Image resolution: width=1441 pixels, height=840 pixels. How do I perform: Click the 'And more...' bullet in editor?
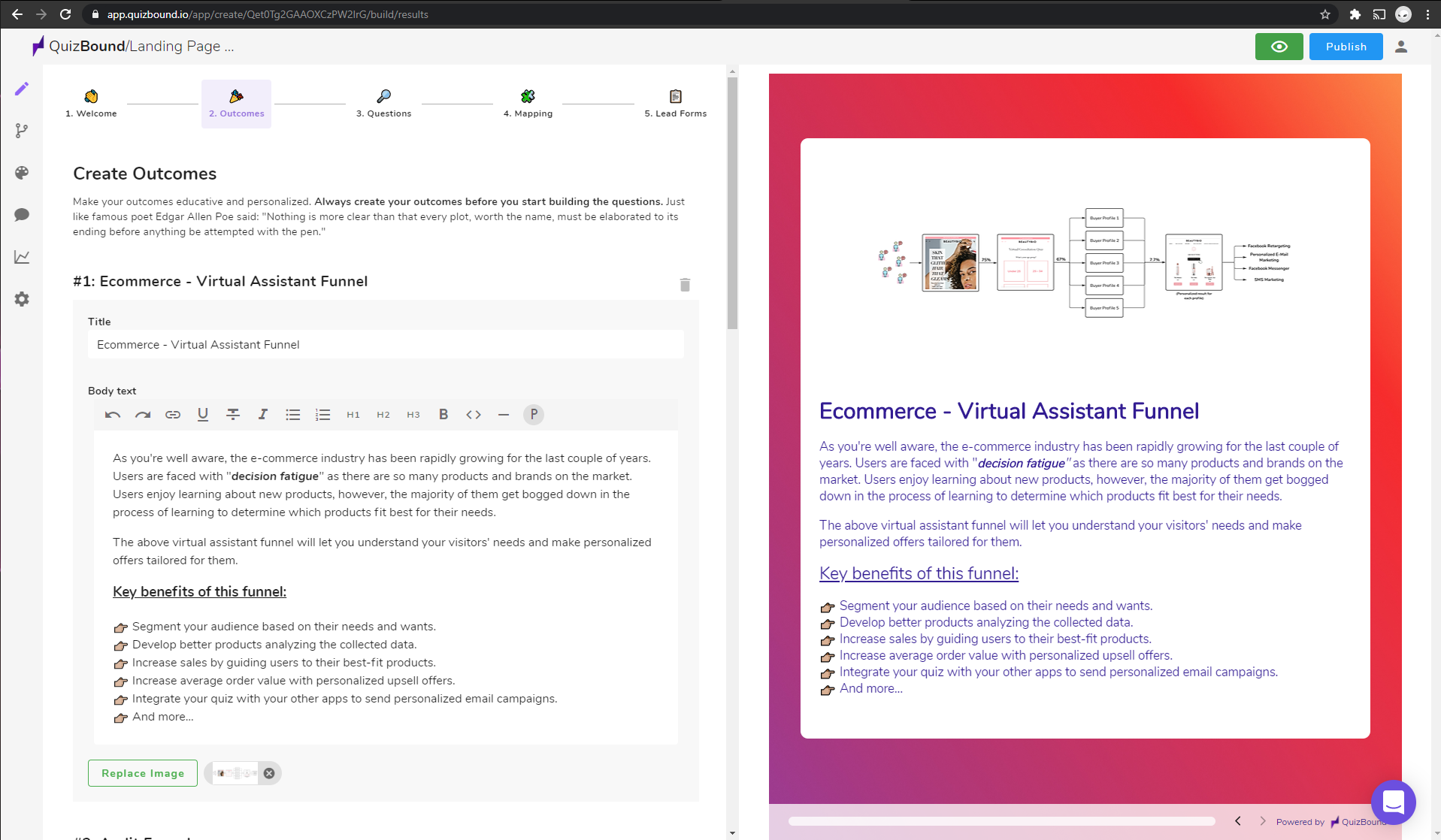pyautogui.click(x=162, y=717)
